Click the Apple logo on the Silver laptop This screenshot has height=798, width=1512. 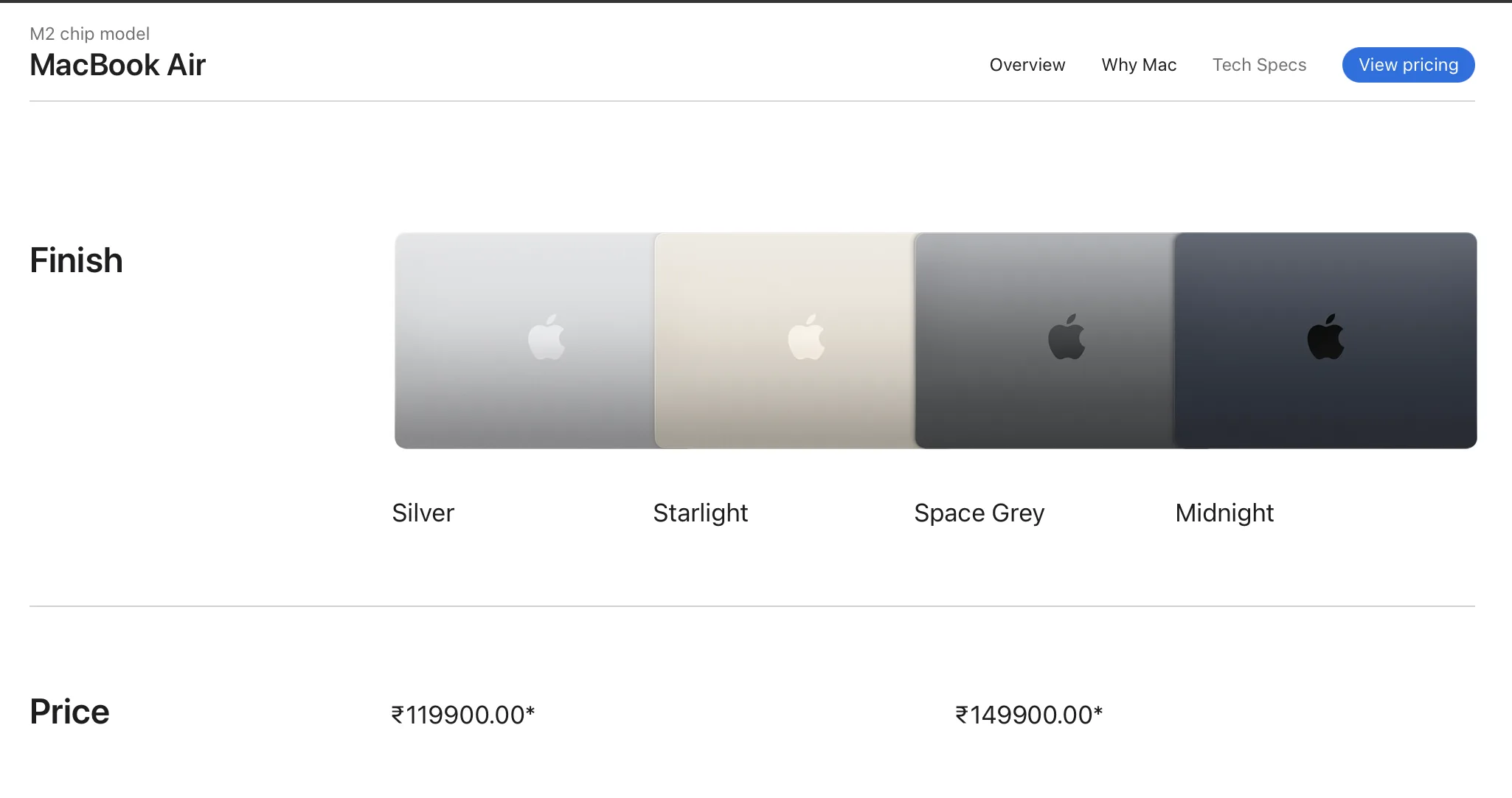click(x=547, y=338)
